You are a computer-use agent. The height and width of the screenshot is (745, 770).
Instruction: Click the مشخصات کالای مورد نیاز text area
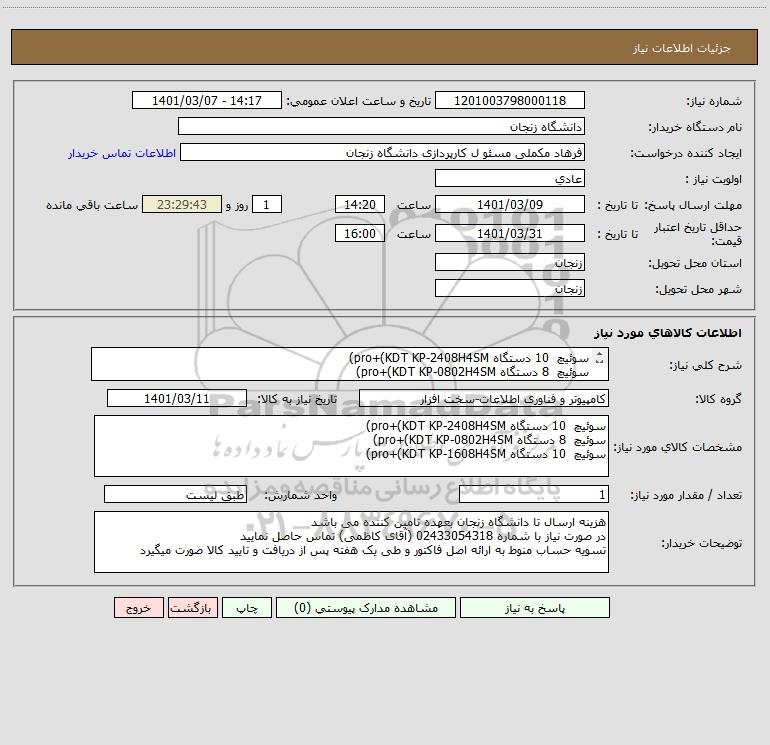click(x=351, y=446)
